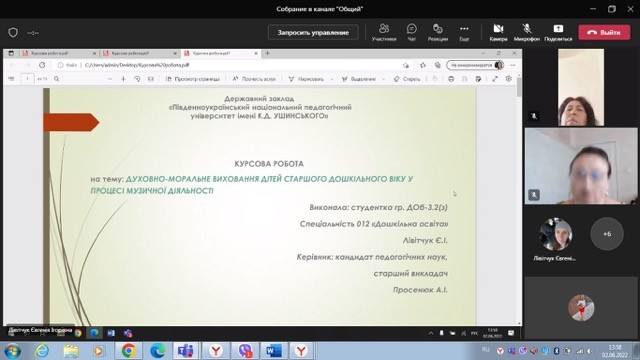Toggle the Камера camera on

point(498,32)
